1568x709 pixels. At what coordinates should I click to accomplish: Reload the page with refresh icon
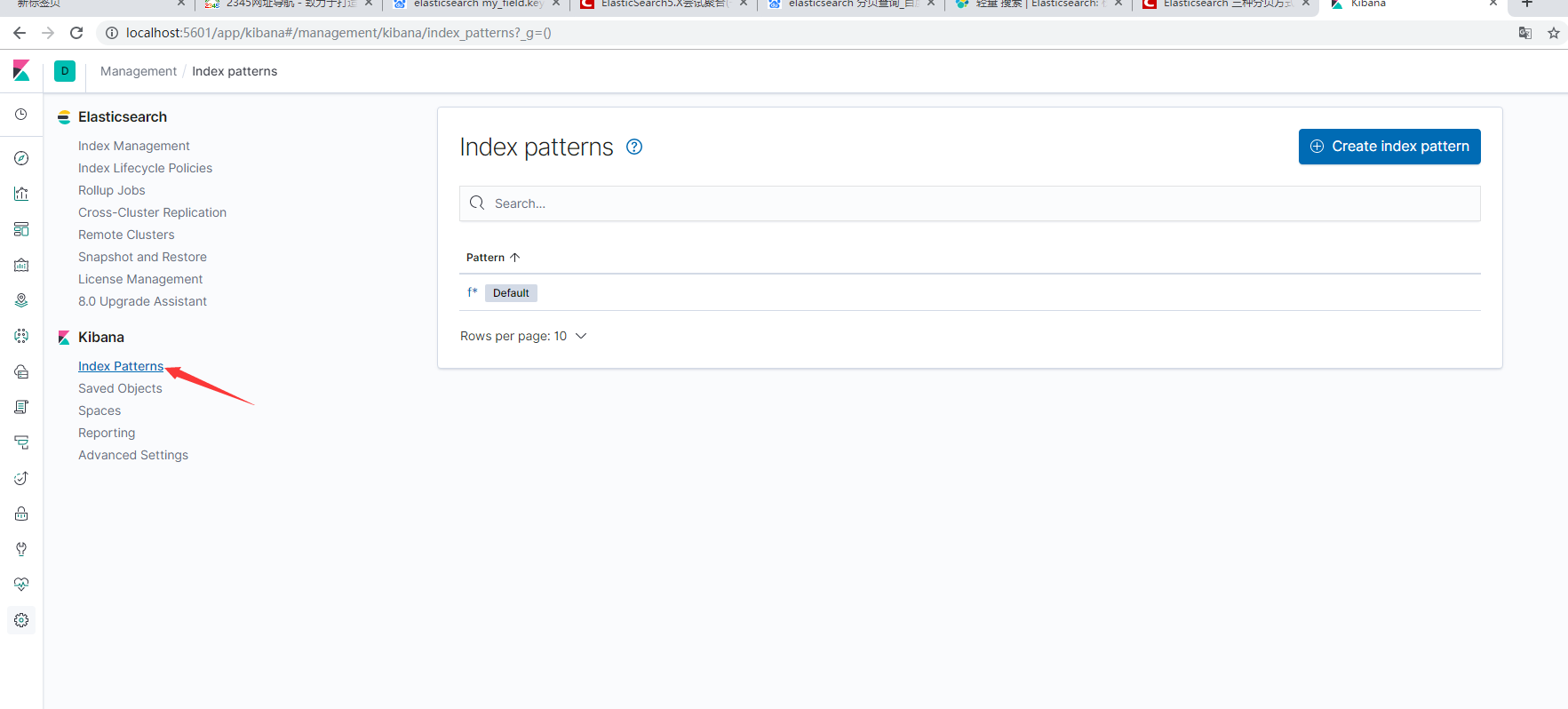tap(76, 33)
